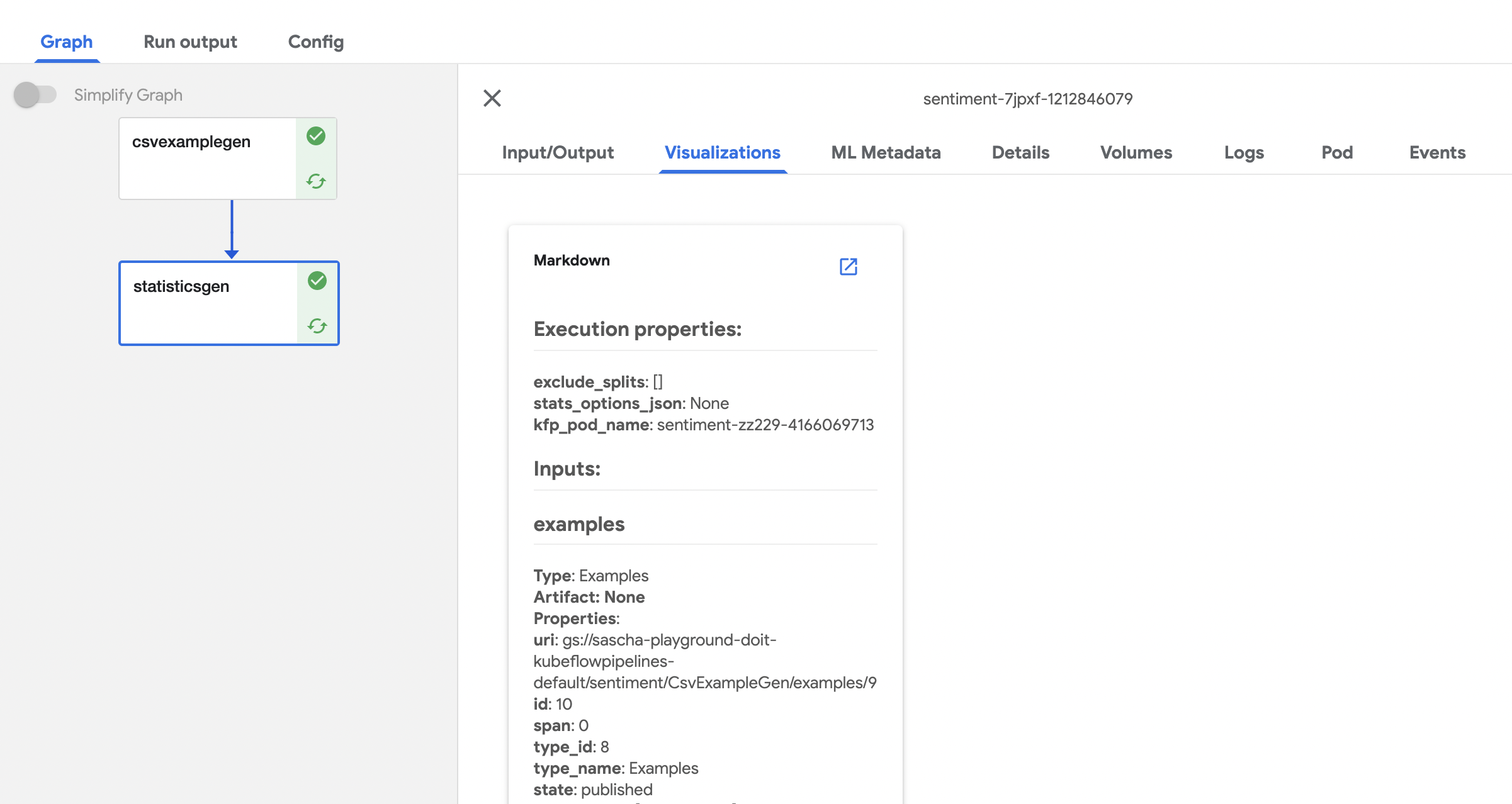1512x804 pixels.
Task: View the Pod tab
Action: [x=1337, y=152]
